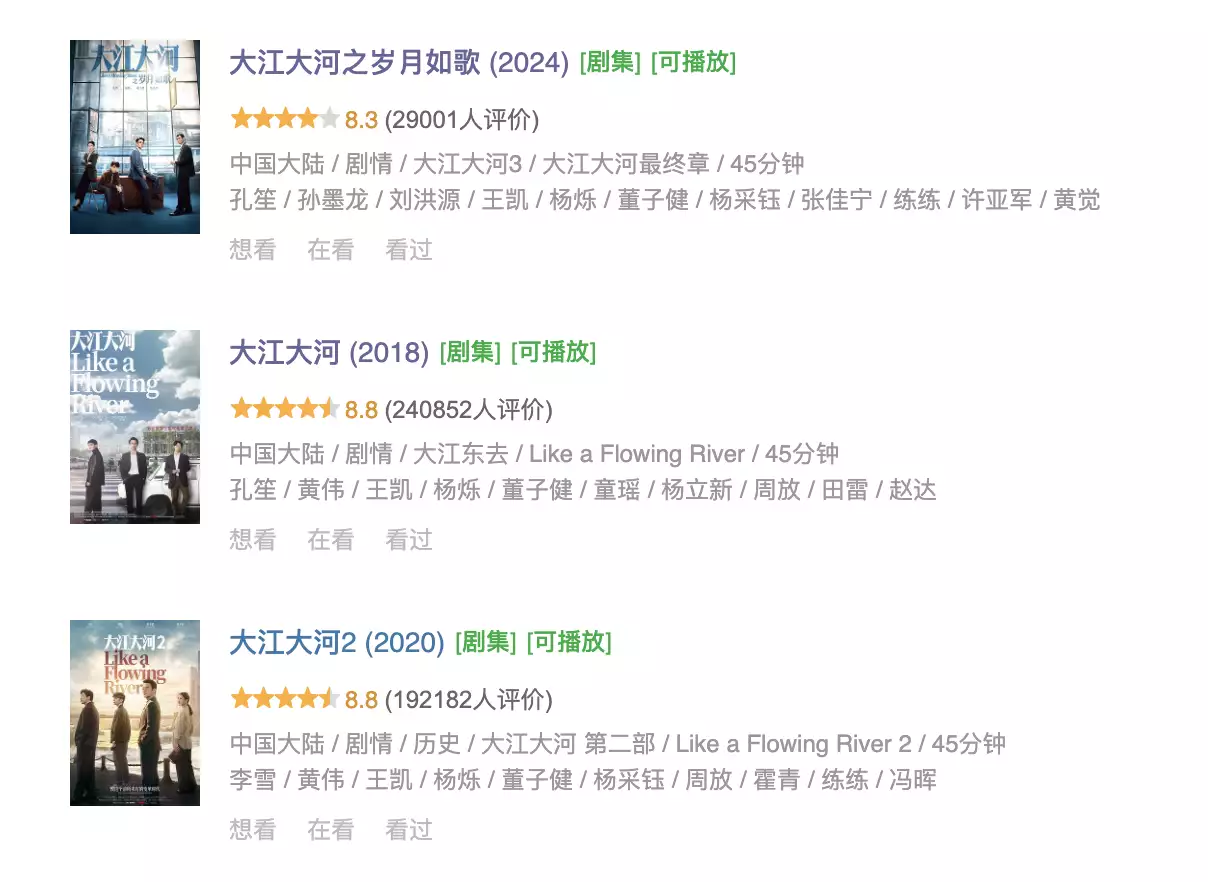The width and height of the screenshot is (1208, 882).
Task: Mark 大江大河 (2018) as 想看
Action: tap(253, 540)
